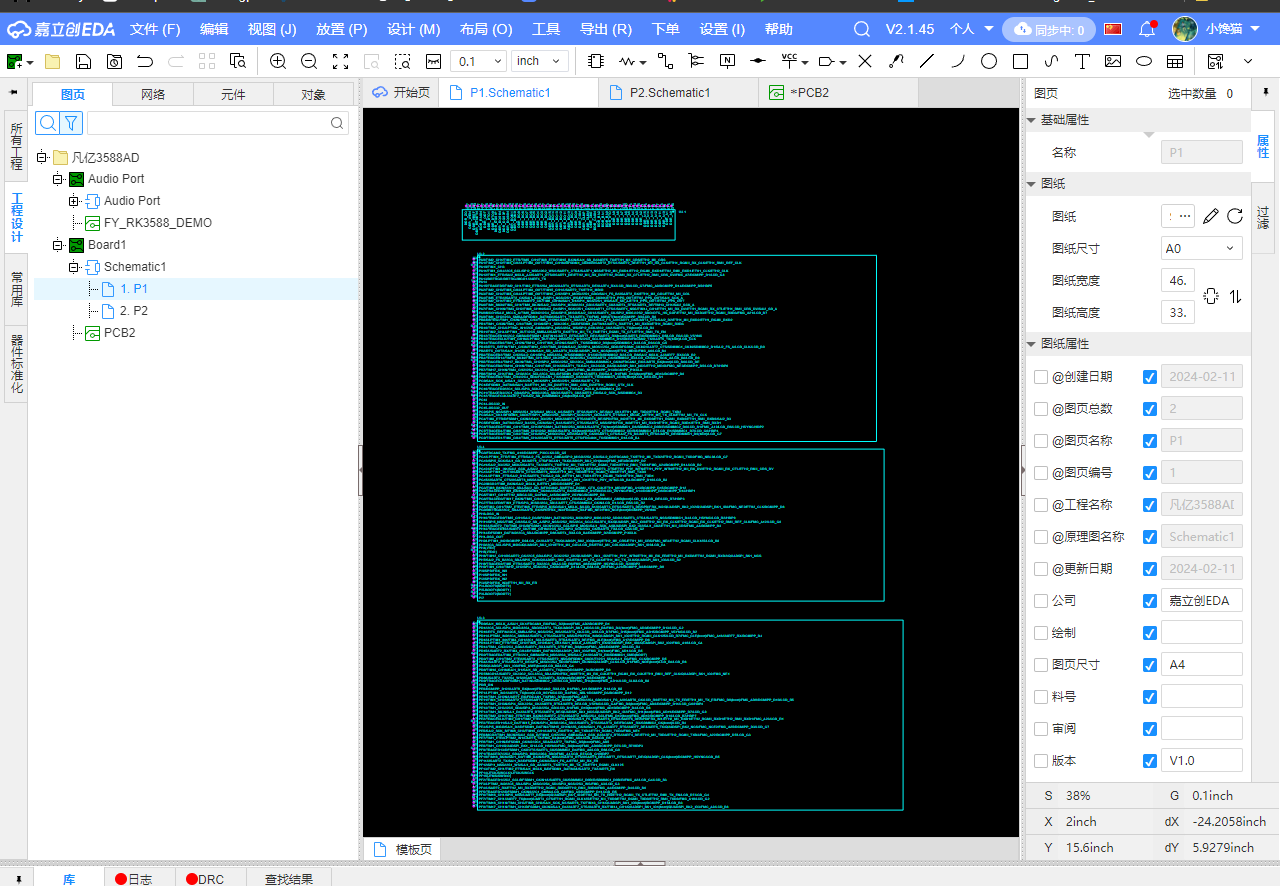This screenshot has width=1280, height=886.
Task: Select the Text tool in toolbar
Action: [1082, 61]
